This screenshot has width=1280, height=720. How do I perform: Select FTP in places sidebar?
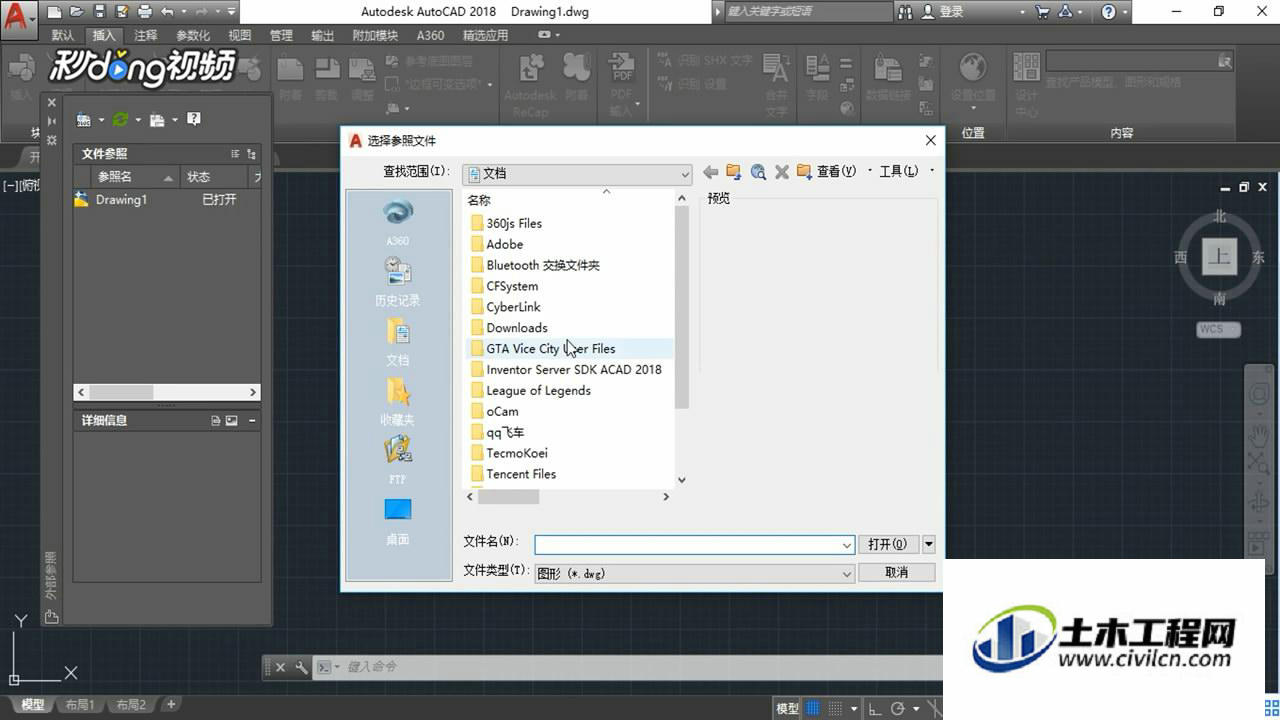(397, 461)
